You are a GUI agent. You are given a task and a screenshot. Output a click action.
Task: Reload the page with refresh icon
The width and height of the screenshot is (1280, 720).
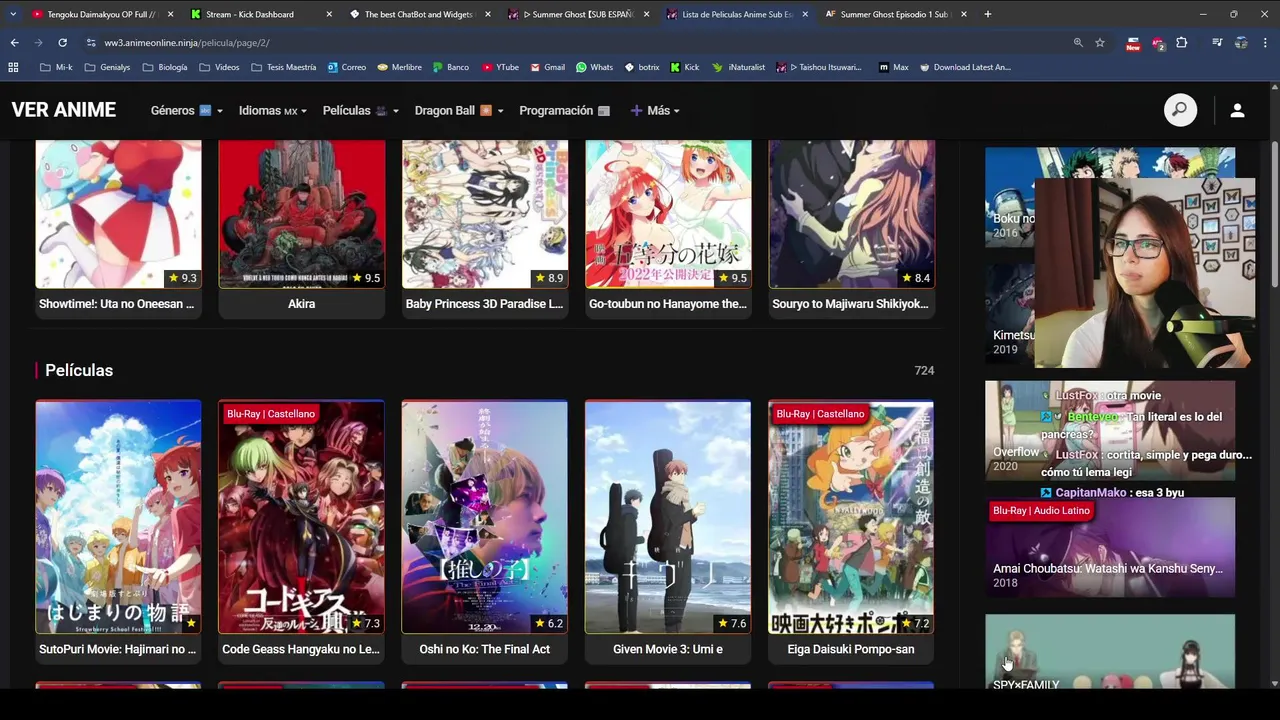point(62,43)
